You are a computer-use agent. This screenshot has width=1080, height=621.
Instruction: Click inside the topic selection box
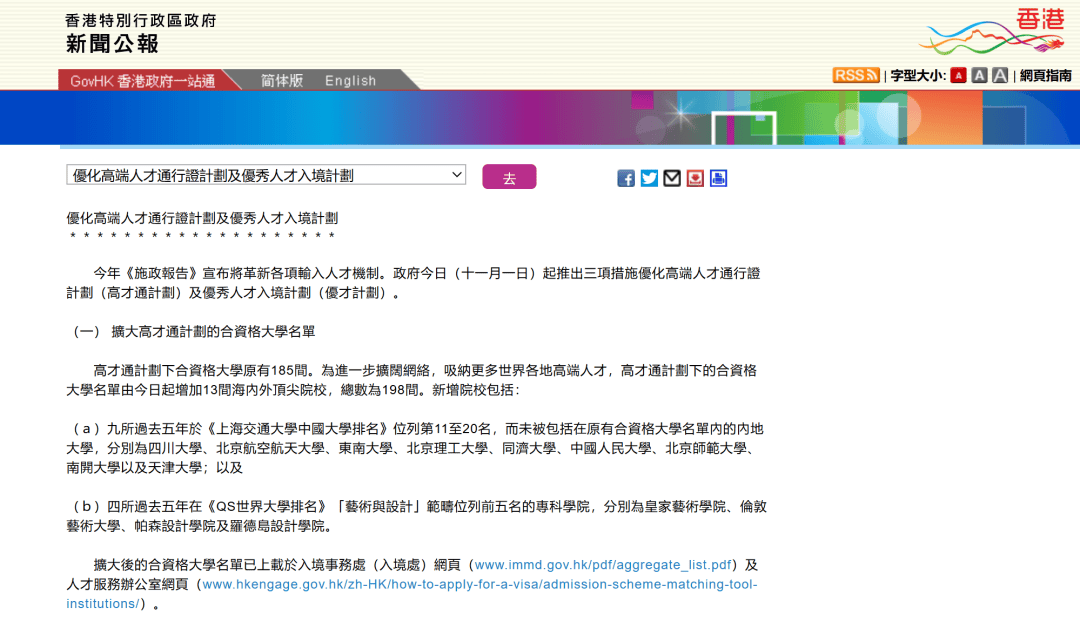250,174
